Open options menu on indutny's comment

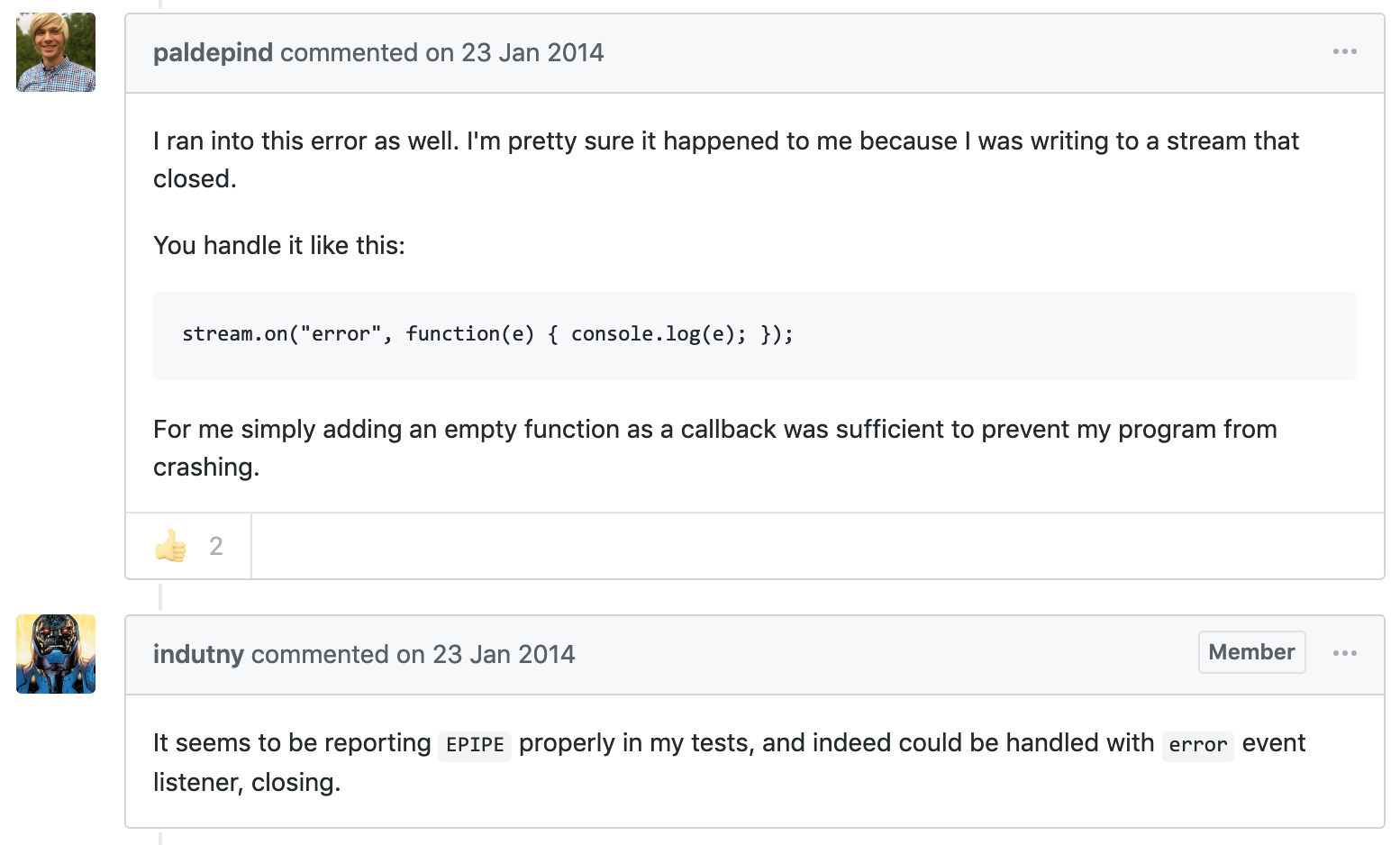(x=1344, y=653)
